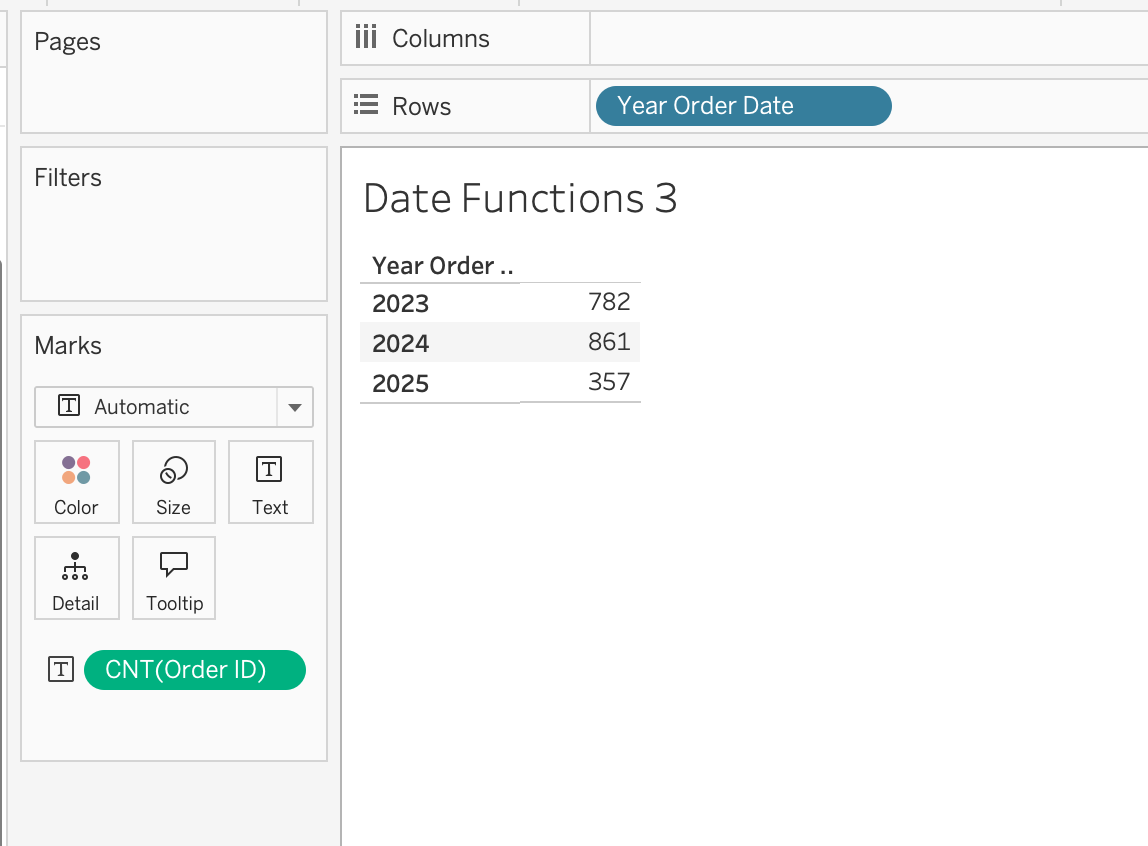Image resolution: width=1148 pixels, height=846 pixels.
Task: Select the 357 value cell
Action: tap(608, 382)
